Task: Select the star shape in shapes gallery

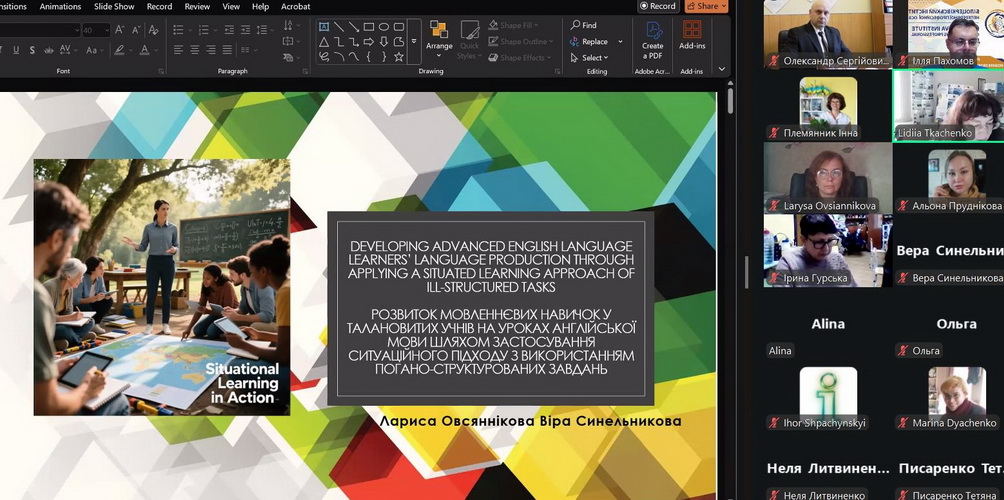Action: click(399, 57)
